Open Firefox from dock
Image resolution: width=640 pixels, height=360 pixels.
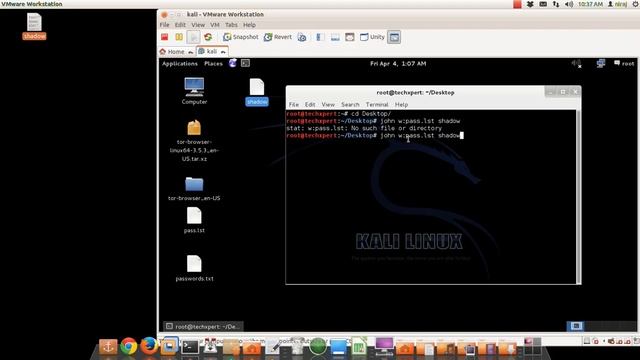(149, 346)
